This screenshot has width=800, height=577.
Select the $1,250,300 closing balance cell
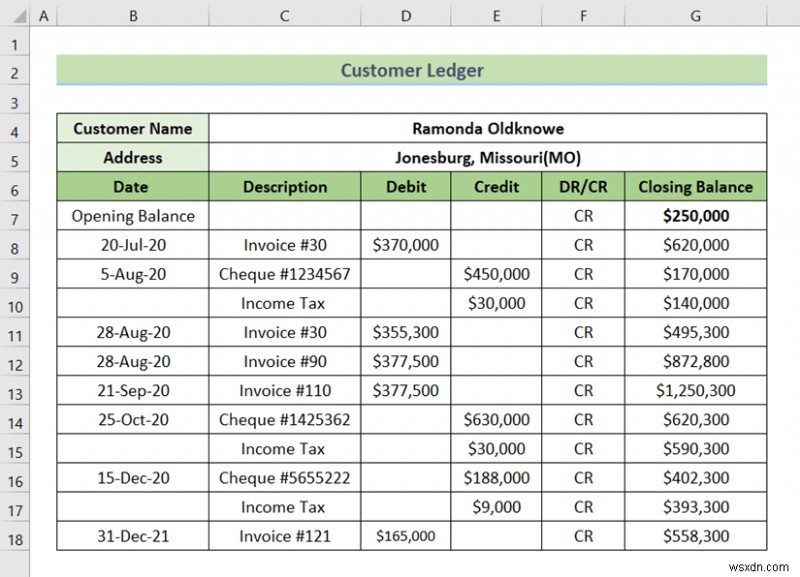click(694, 391)
